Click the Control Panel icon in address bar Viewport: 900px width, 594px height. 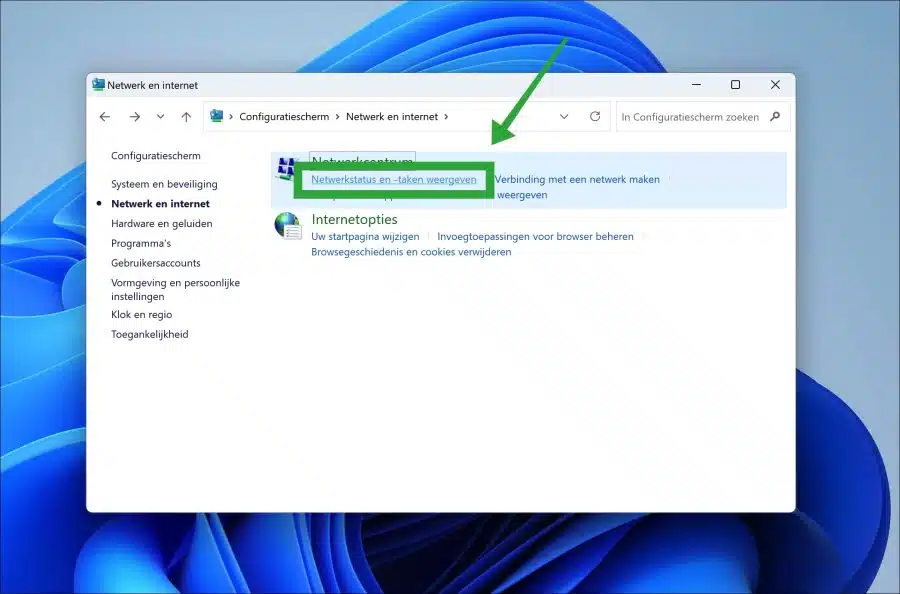(216, 116)
